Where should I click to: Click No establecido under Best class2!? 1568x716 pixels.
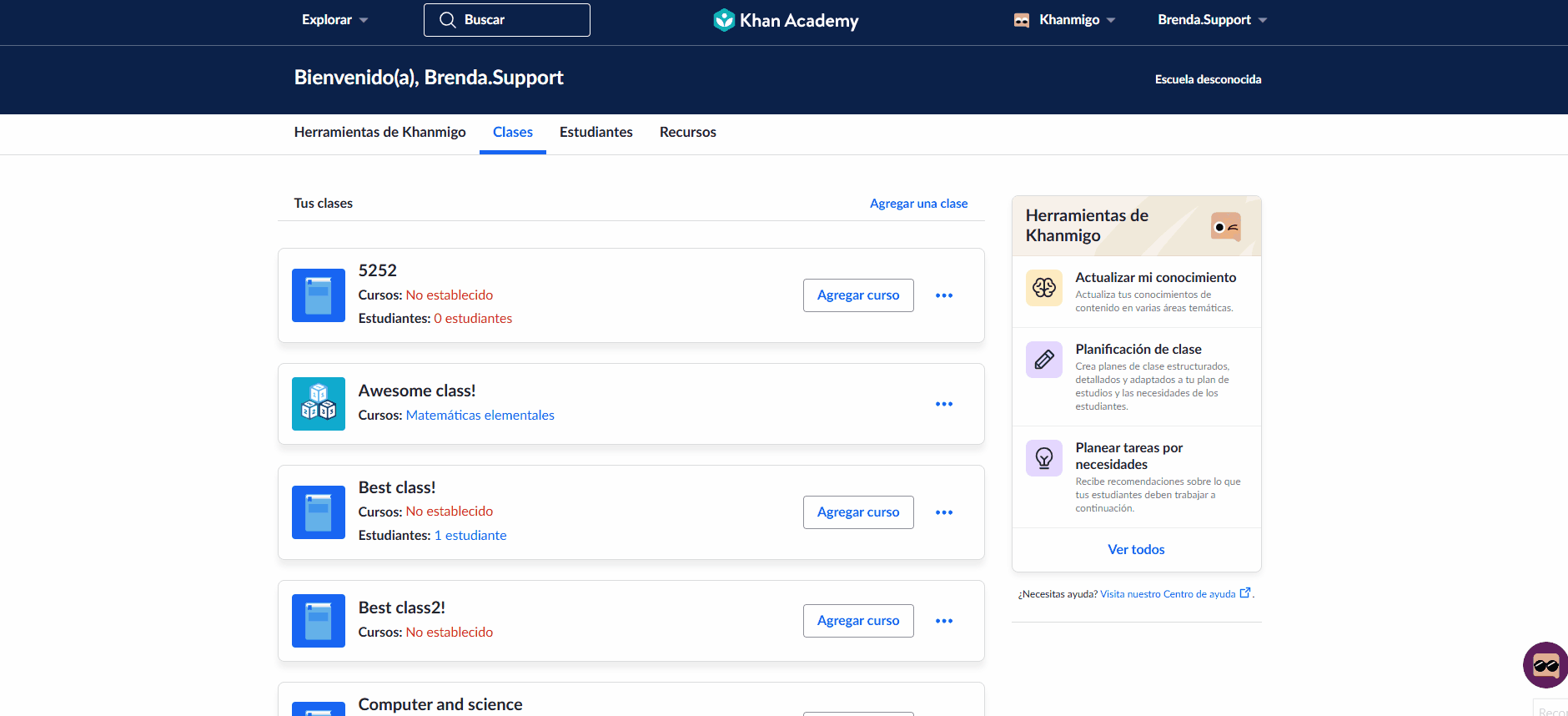click(x=450, y=633)
